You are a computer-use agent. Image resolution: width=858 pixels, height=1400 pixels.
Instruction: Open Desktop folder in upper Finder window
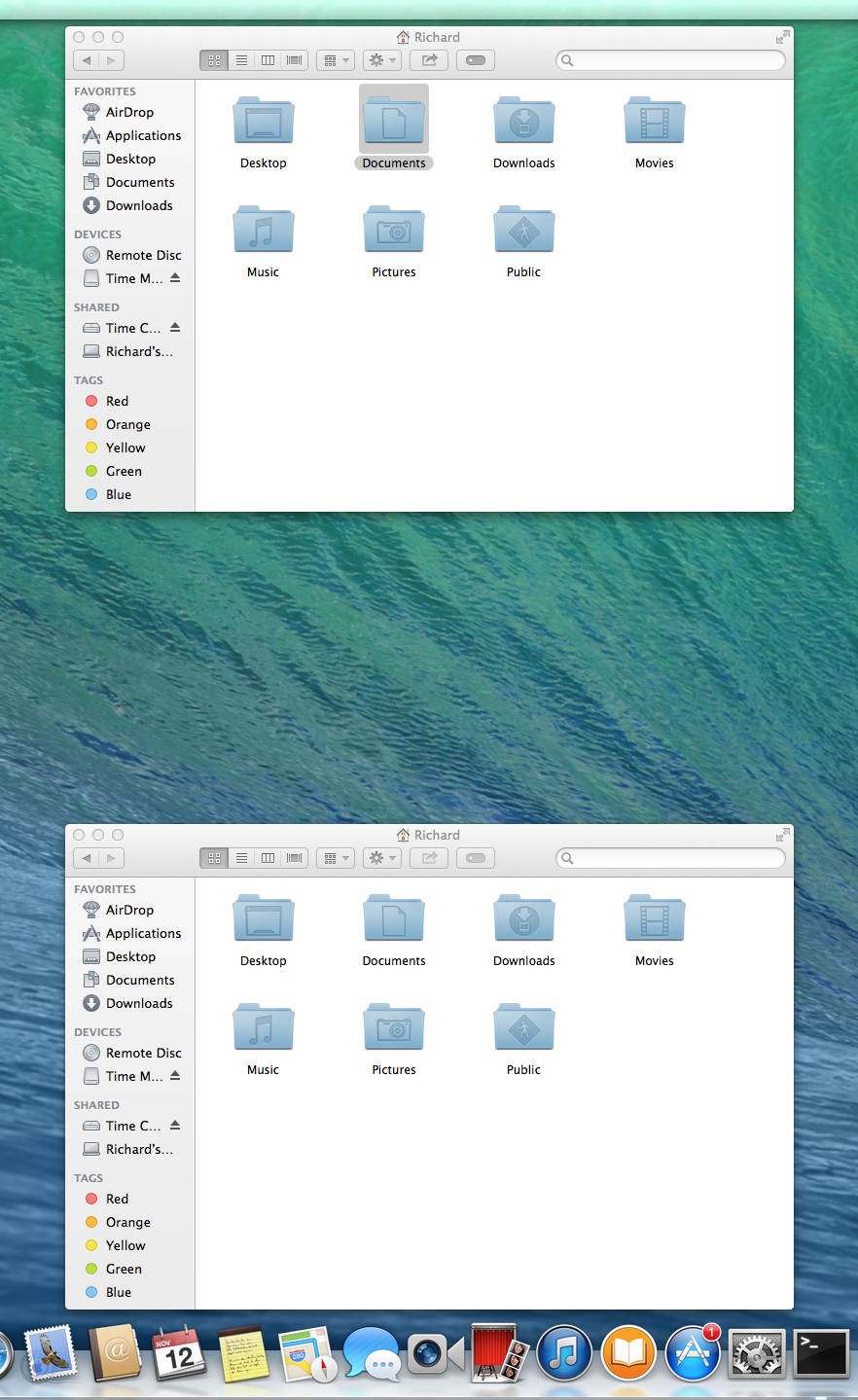[263, 121]
